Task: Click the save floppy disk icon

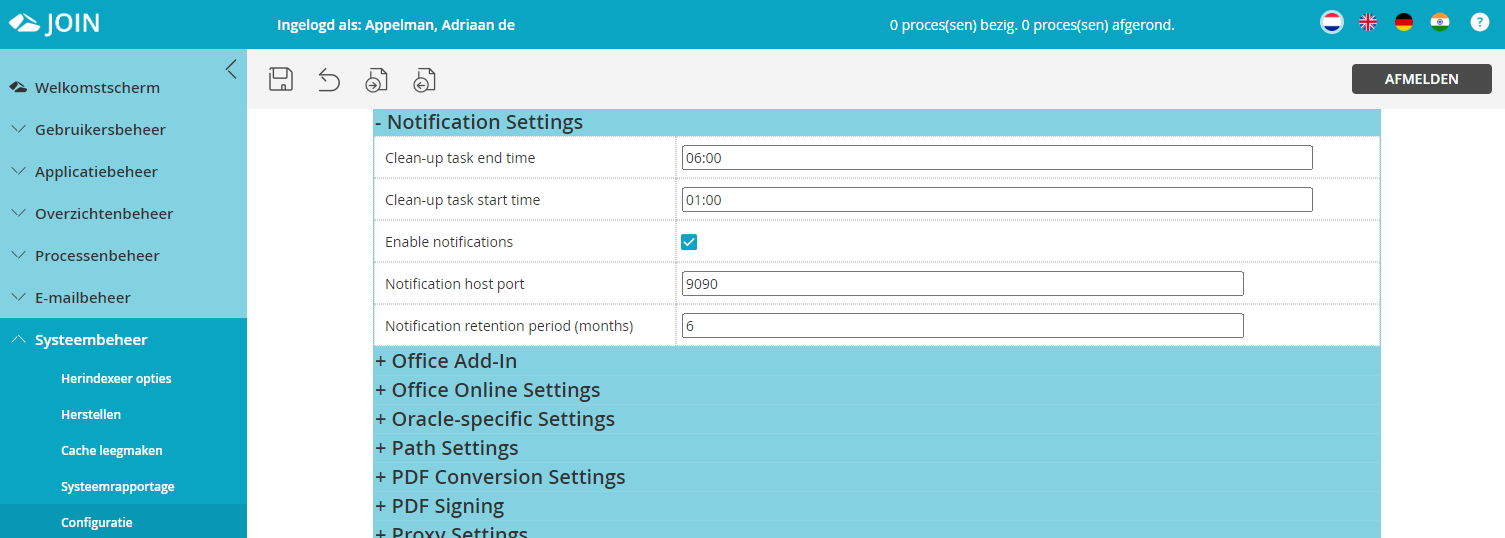Action: (281, 80)
